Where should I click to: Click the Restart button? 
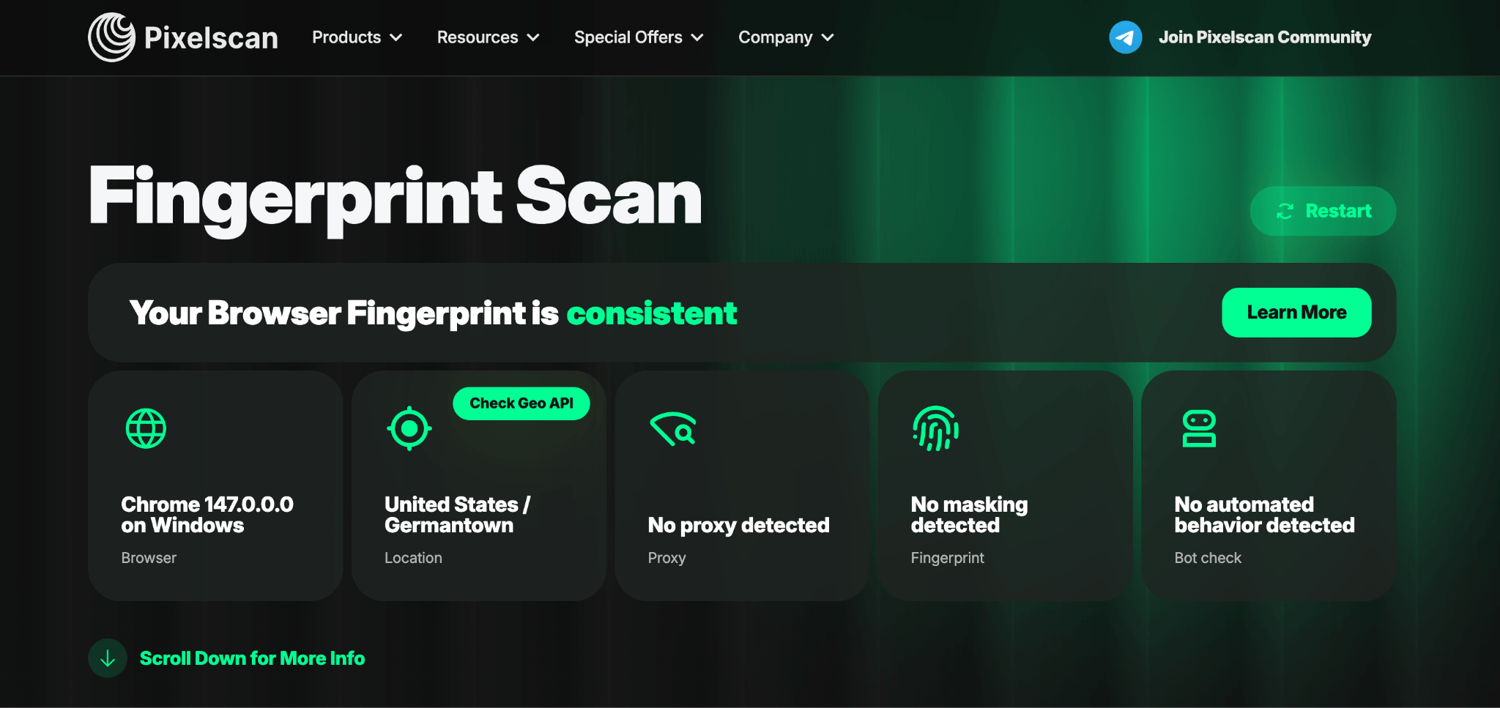coord(1323,211)
